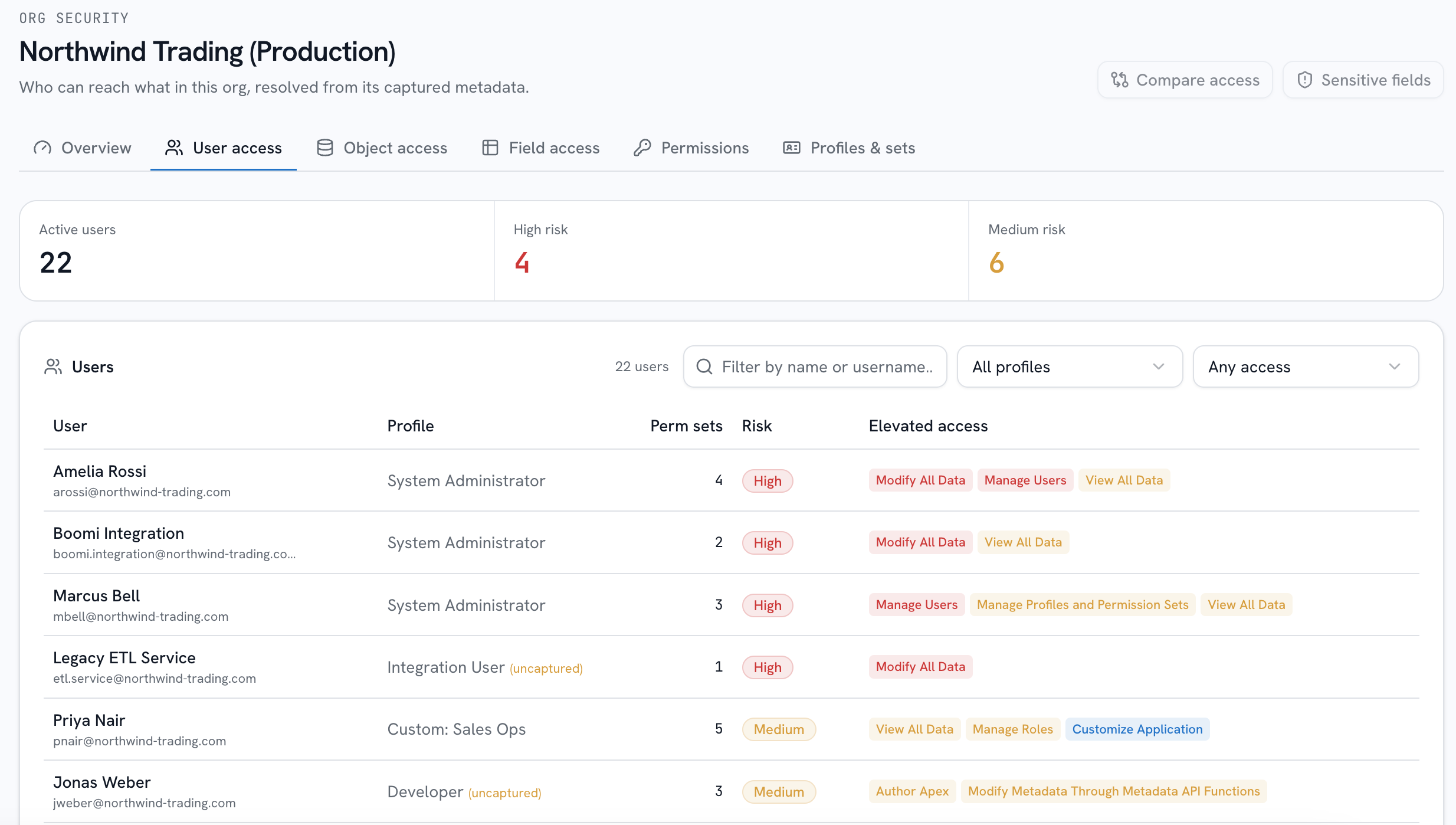Open the Sensitive fields button
This screenshot has width=1456, height=825.
(x=1363, y=80)
